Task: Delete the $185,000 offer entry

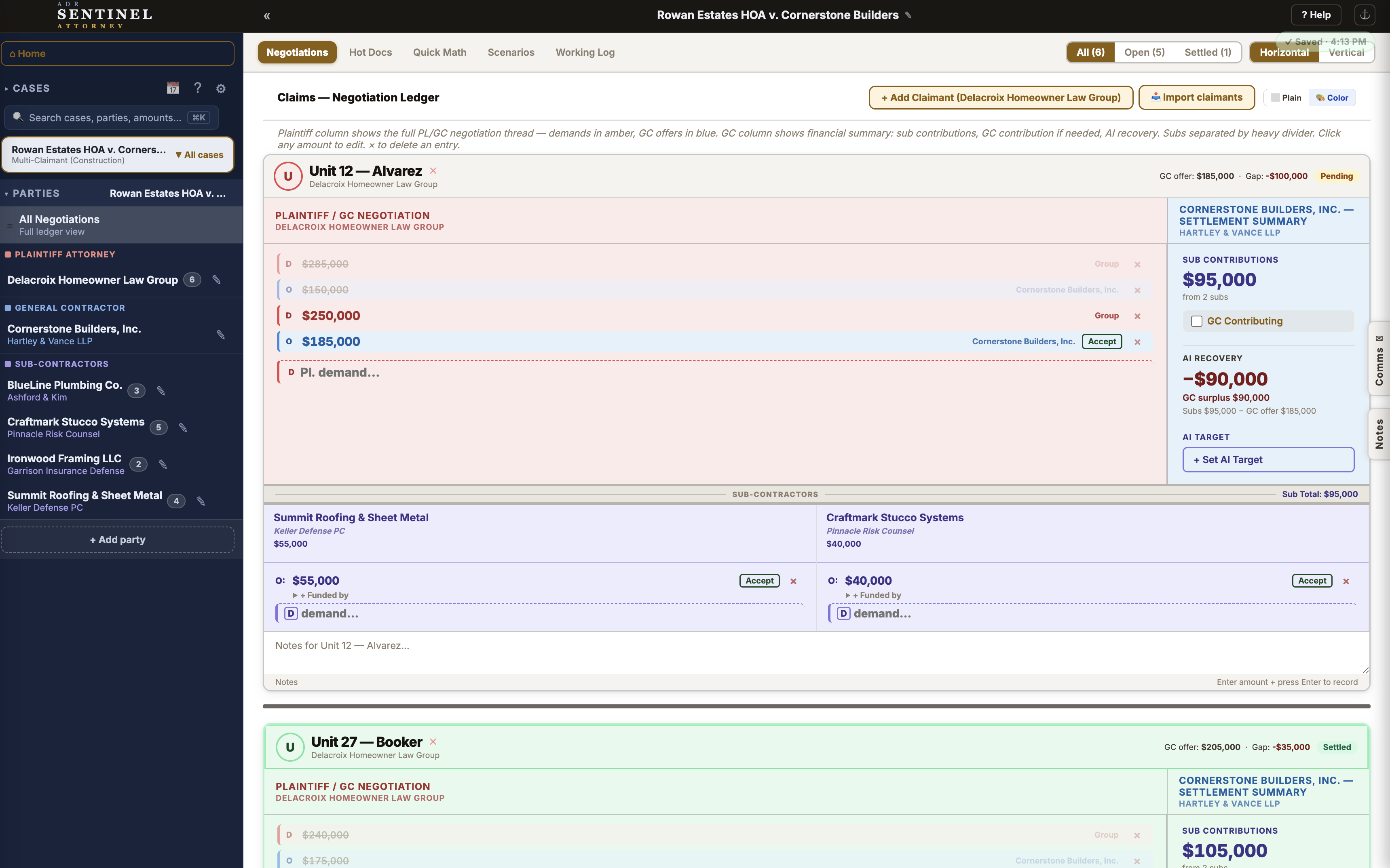Action: (1137, 342)
